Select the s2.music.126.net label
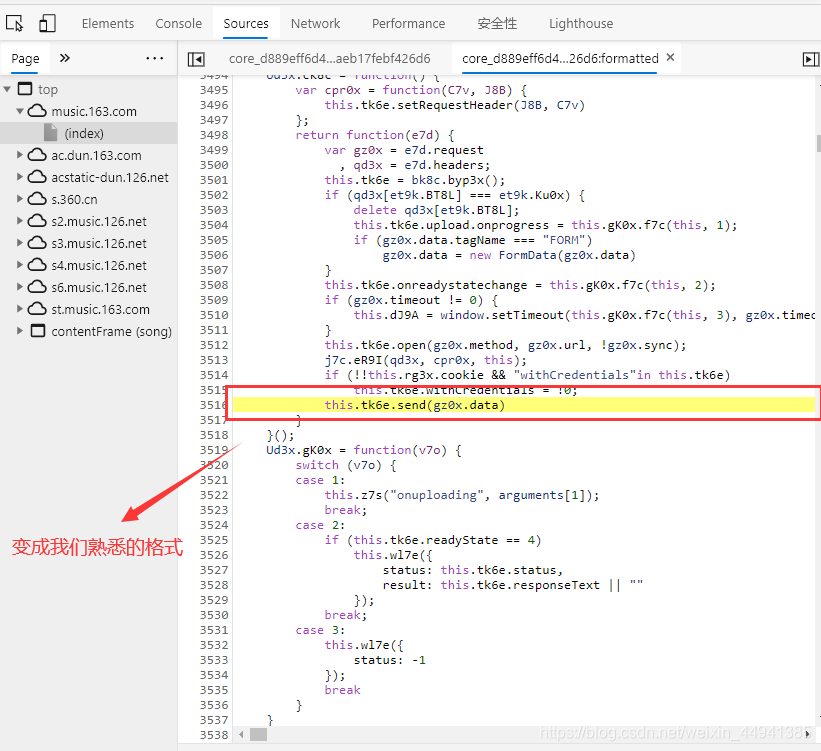The image size is (821, 751). click(x=99, y=222)
